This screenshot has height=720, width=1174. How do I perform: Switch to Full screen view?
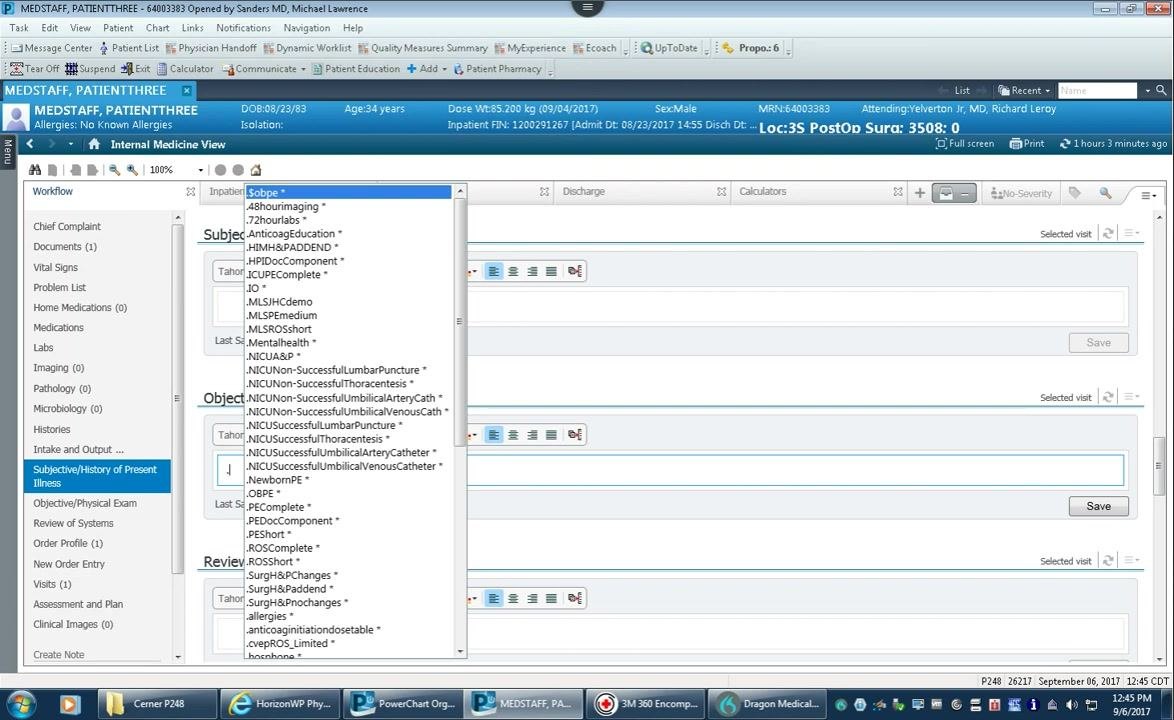coord(965,144)
